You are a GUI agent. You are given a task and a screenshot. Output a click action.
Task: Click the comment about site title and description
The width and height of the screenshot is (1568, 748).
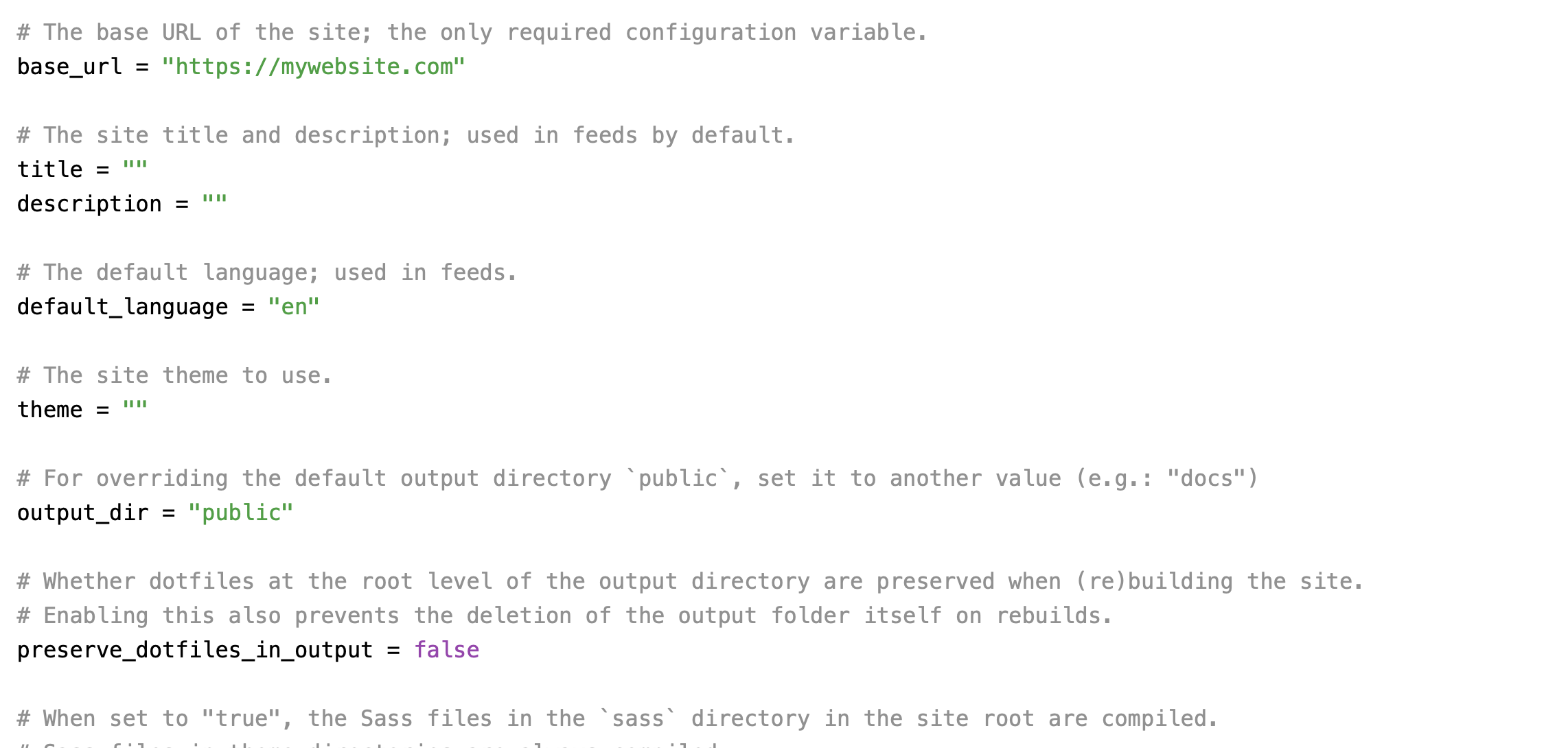406,135
